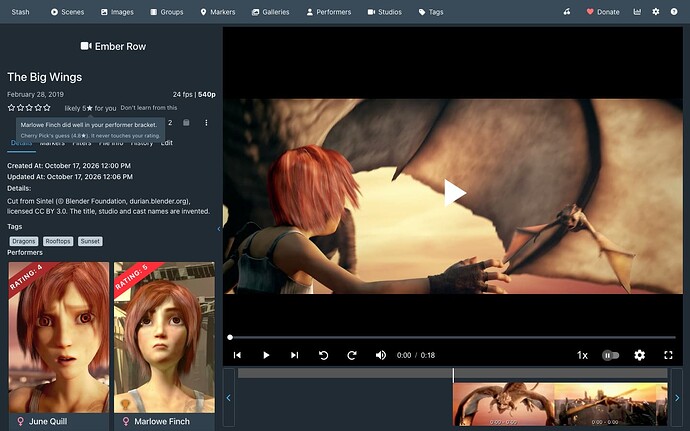The image size is (690, 431).
Task: Seek forward with the forward icon
Action: point(352,355)
